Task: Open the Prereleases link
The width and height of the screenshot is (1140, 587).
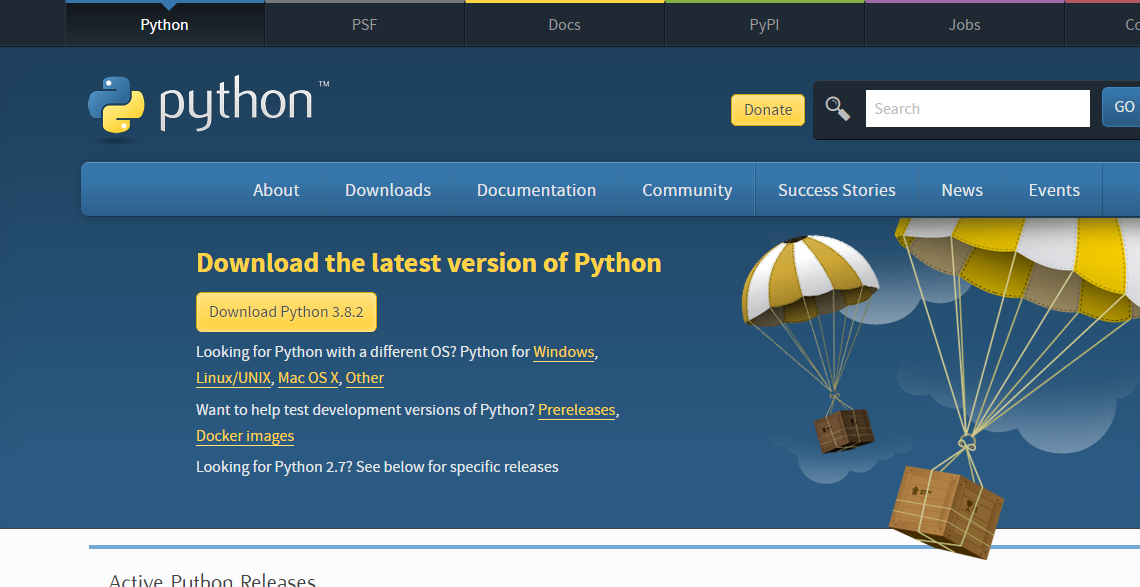Action: 577,410
